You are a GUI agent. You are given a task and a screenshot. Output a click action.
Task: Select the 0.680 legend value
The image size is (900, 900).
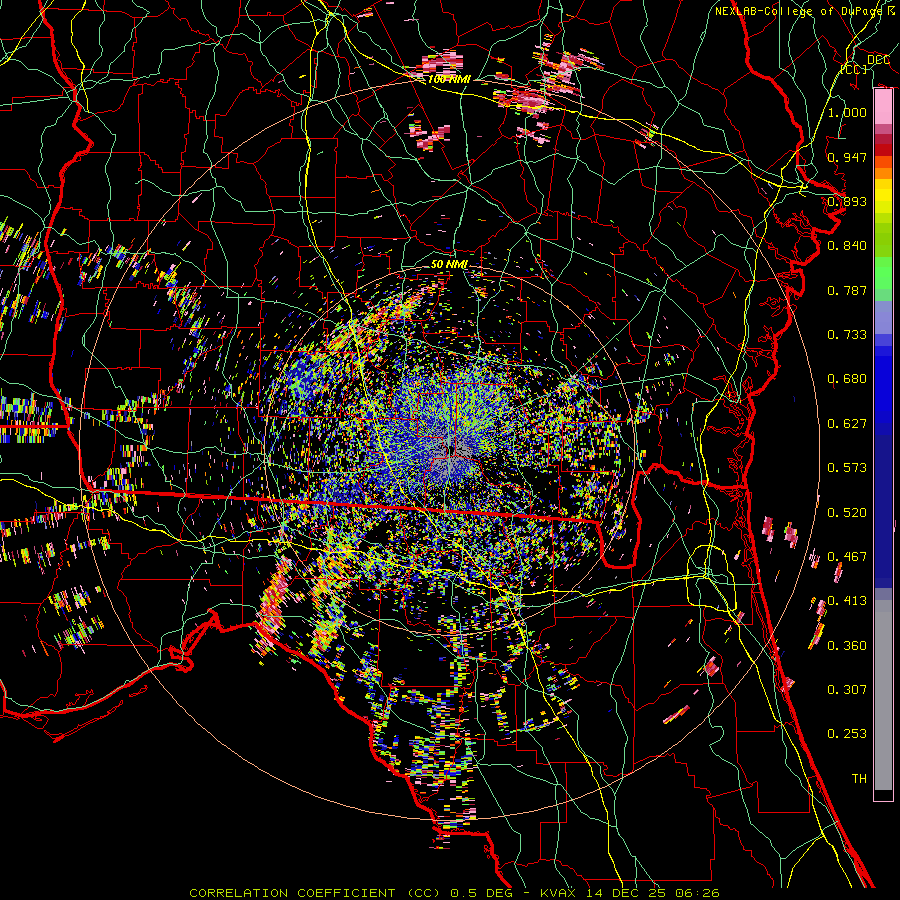[847, 379]
